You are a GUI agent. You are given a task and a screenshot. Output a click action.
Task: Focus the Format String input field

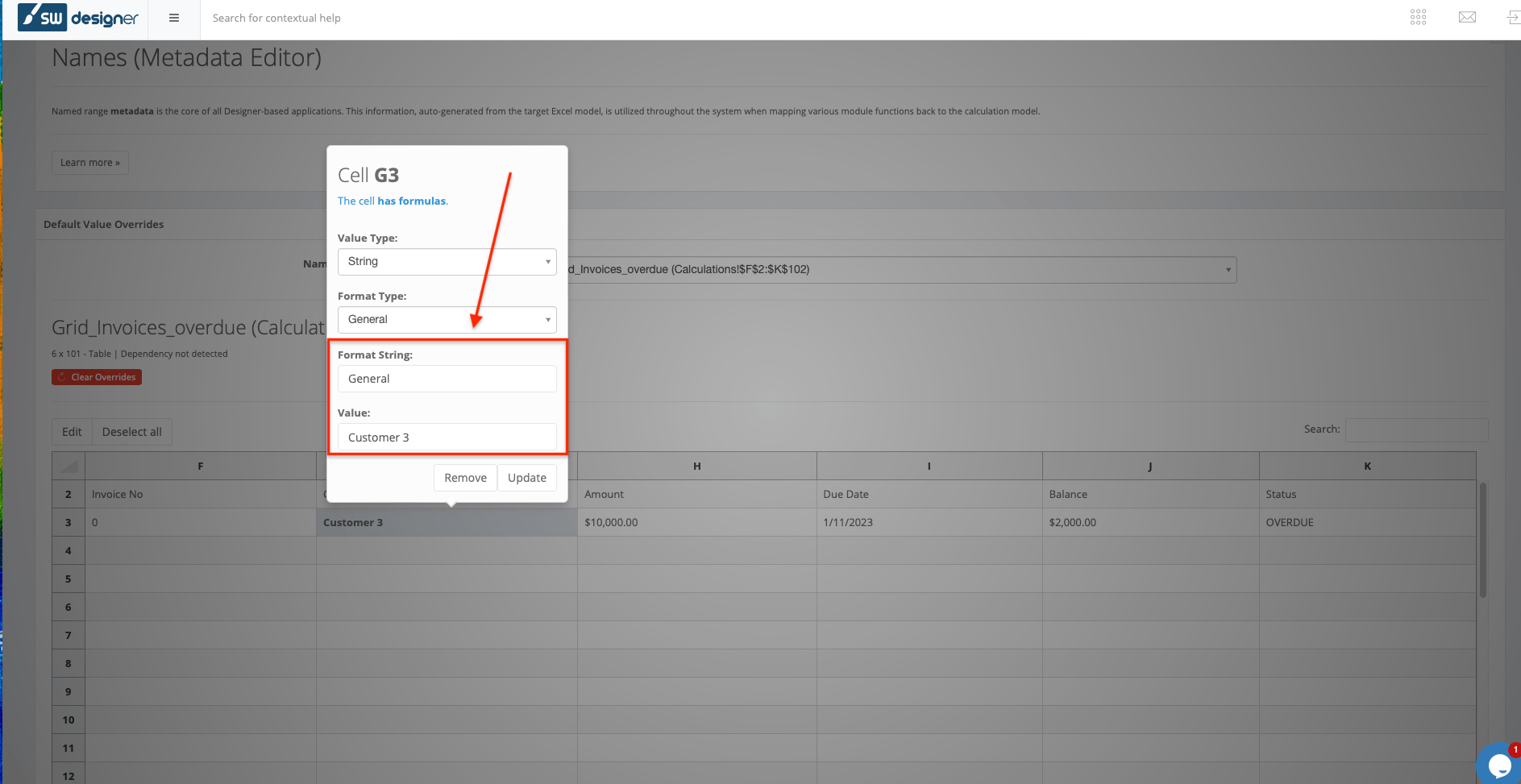[x=447, y=379]
